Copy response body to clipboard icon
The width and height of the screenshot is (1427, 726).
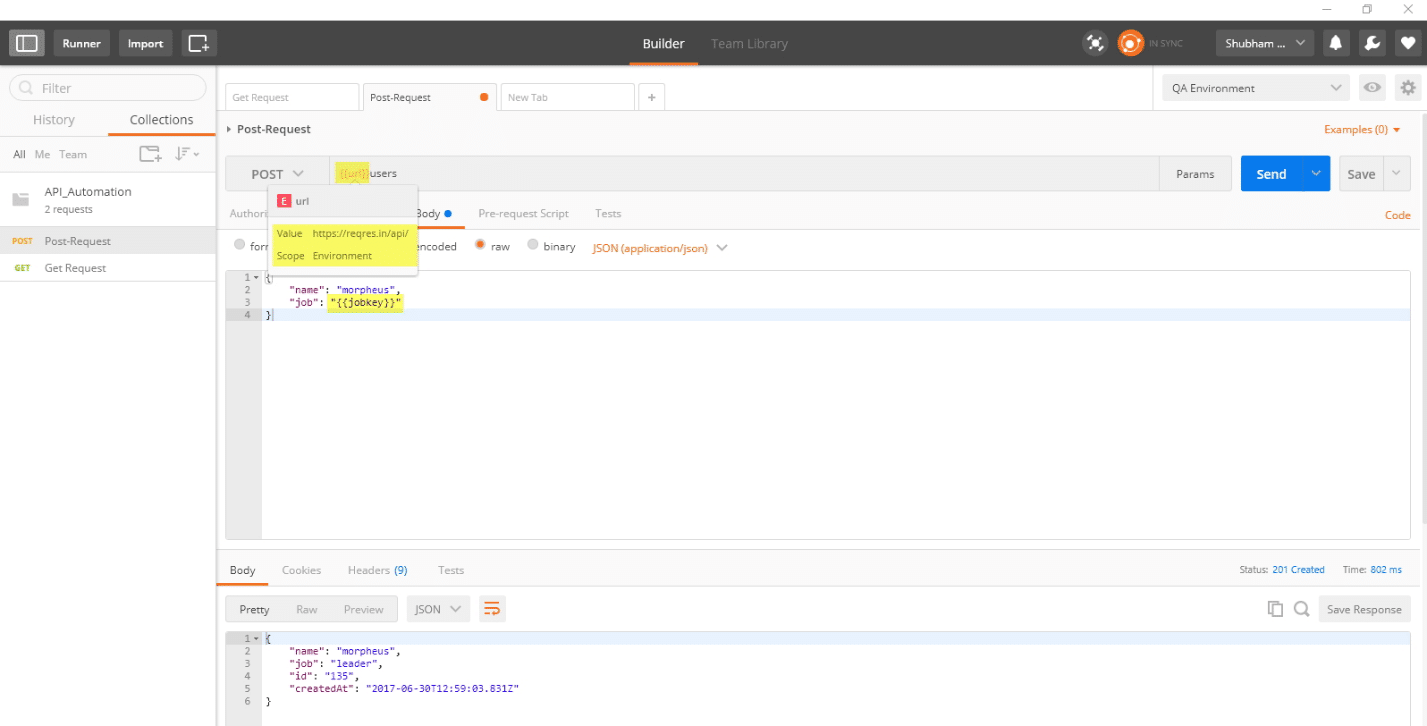click(x=1275, y=609)
